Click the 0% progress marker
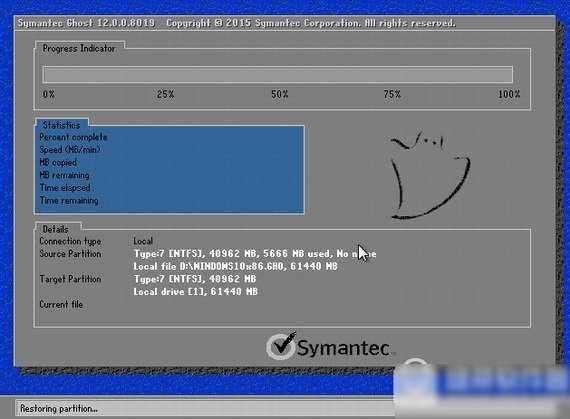The image size is (570, 419). [49, 94]
